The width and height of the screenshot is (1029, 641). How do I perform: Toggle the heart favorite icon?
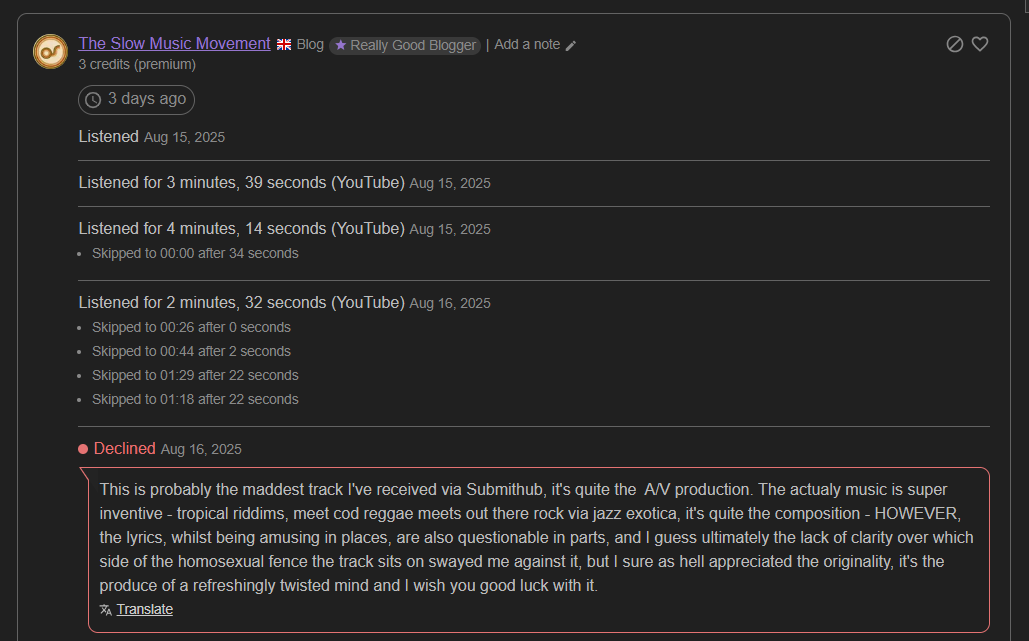(x=980, y=44)
